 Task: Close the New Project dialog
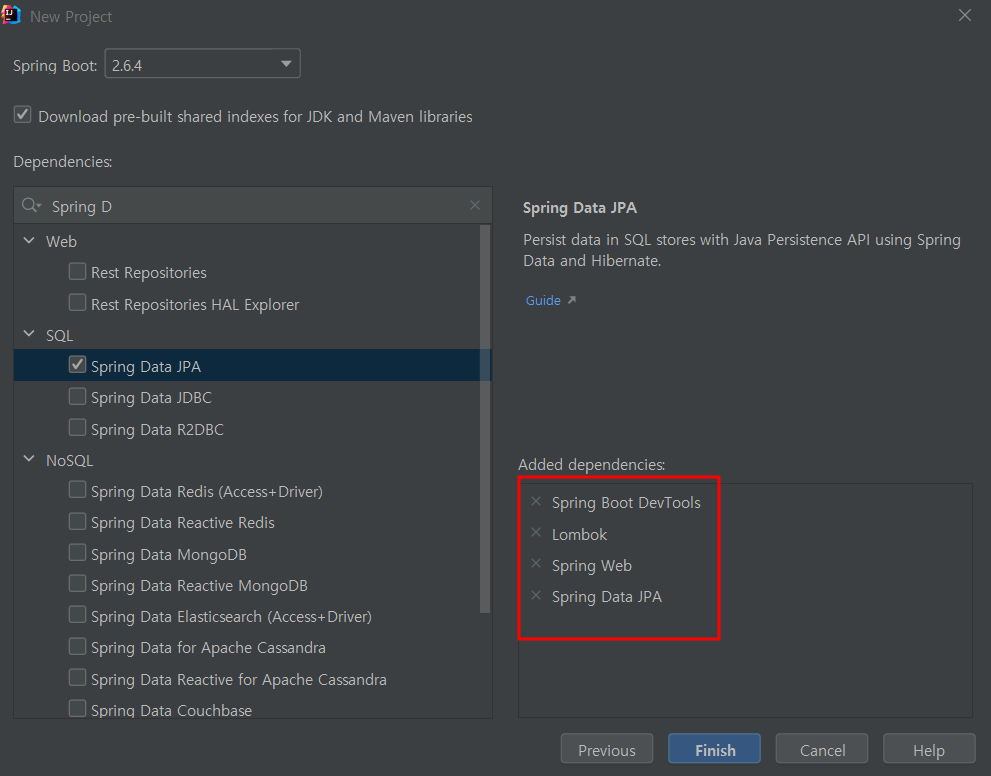[964, 15]
